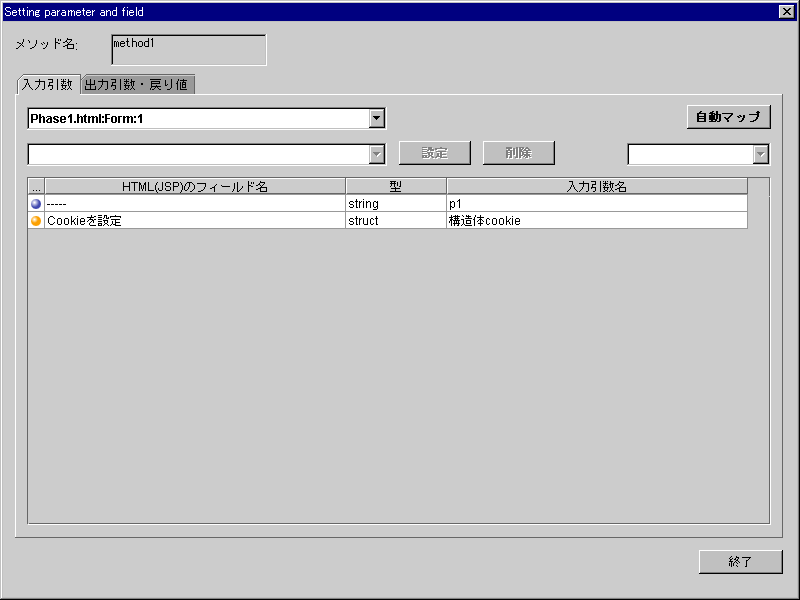Click the disabled 設定 button

435,152
